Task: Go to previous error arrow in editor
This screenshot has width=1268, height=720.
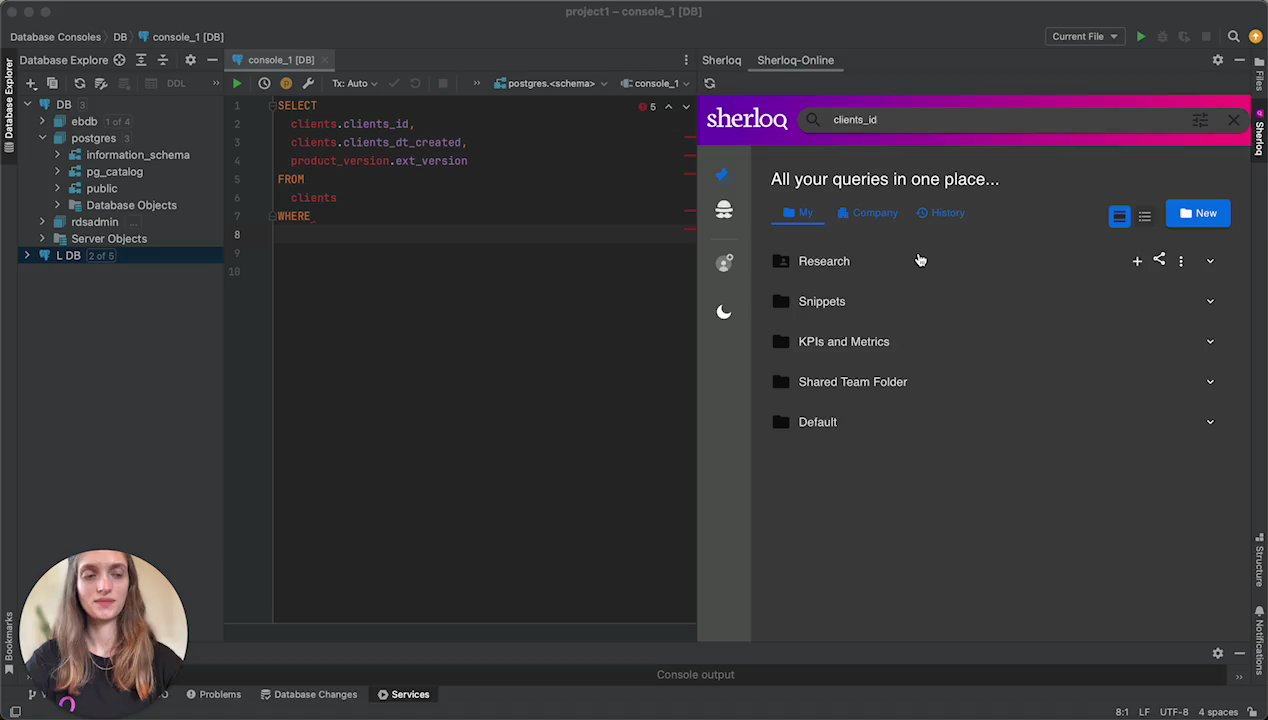Action: pyautogui.click(x=669, y=107)
